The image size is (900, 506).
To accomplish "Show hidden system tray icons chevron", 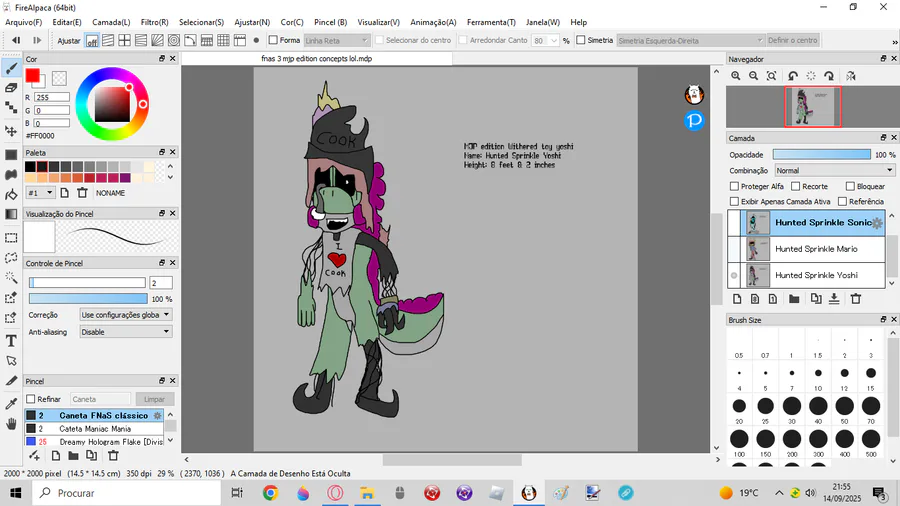I will 779,493.
